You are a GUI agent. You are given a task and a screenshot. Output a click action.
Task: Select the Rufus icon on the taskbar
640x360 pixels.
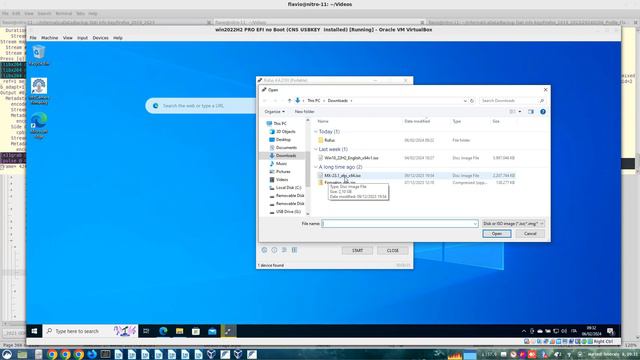click(x=228, y=331)
